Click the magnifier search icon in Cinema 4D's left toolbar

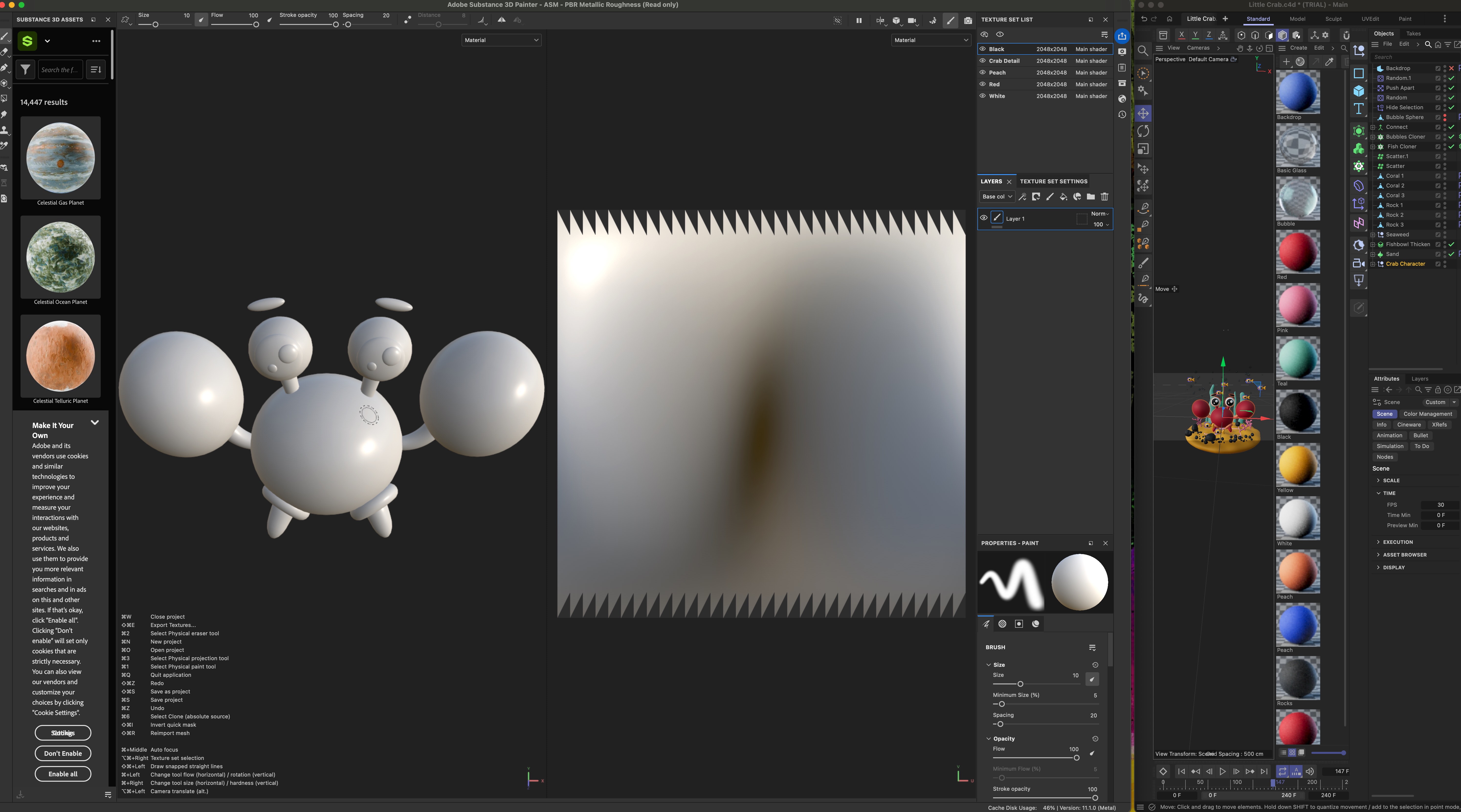coord(1143,51)
